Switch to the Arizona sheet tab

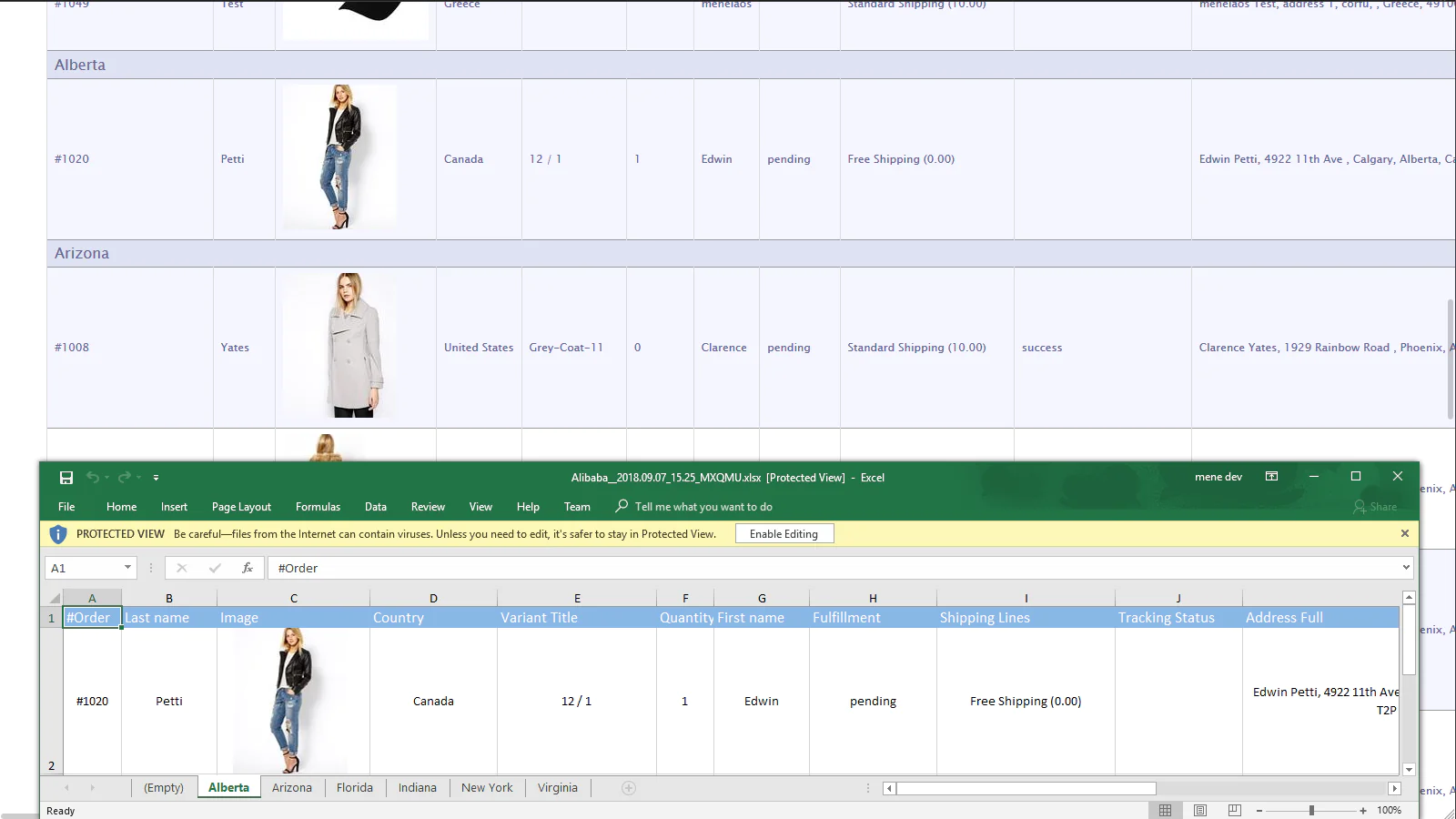(291, 788)
